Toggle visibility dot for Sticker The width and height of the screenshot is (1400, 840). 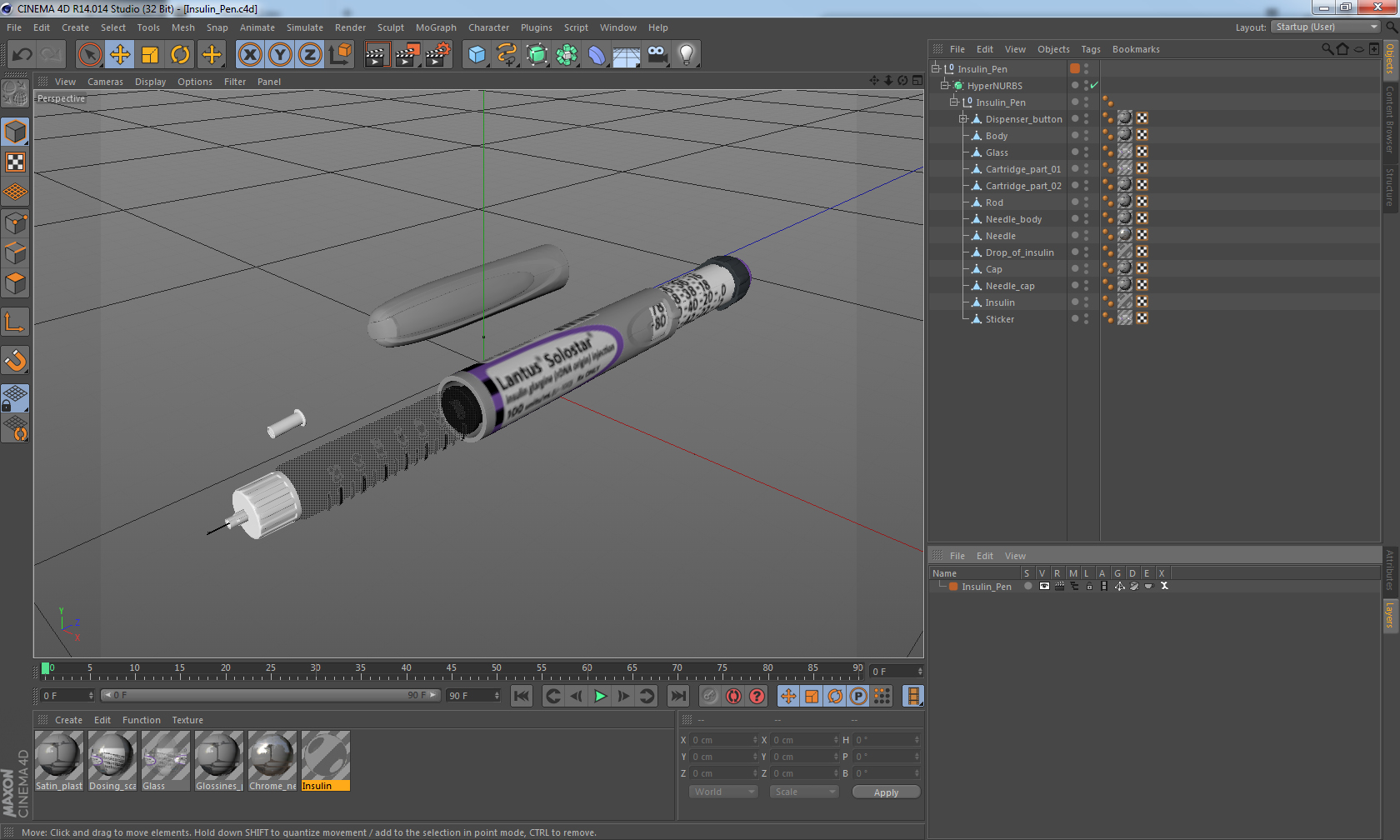pyautogui.click(x=1075, y=317)
